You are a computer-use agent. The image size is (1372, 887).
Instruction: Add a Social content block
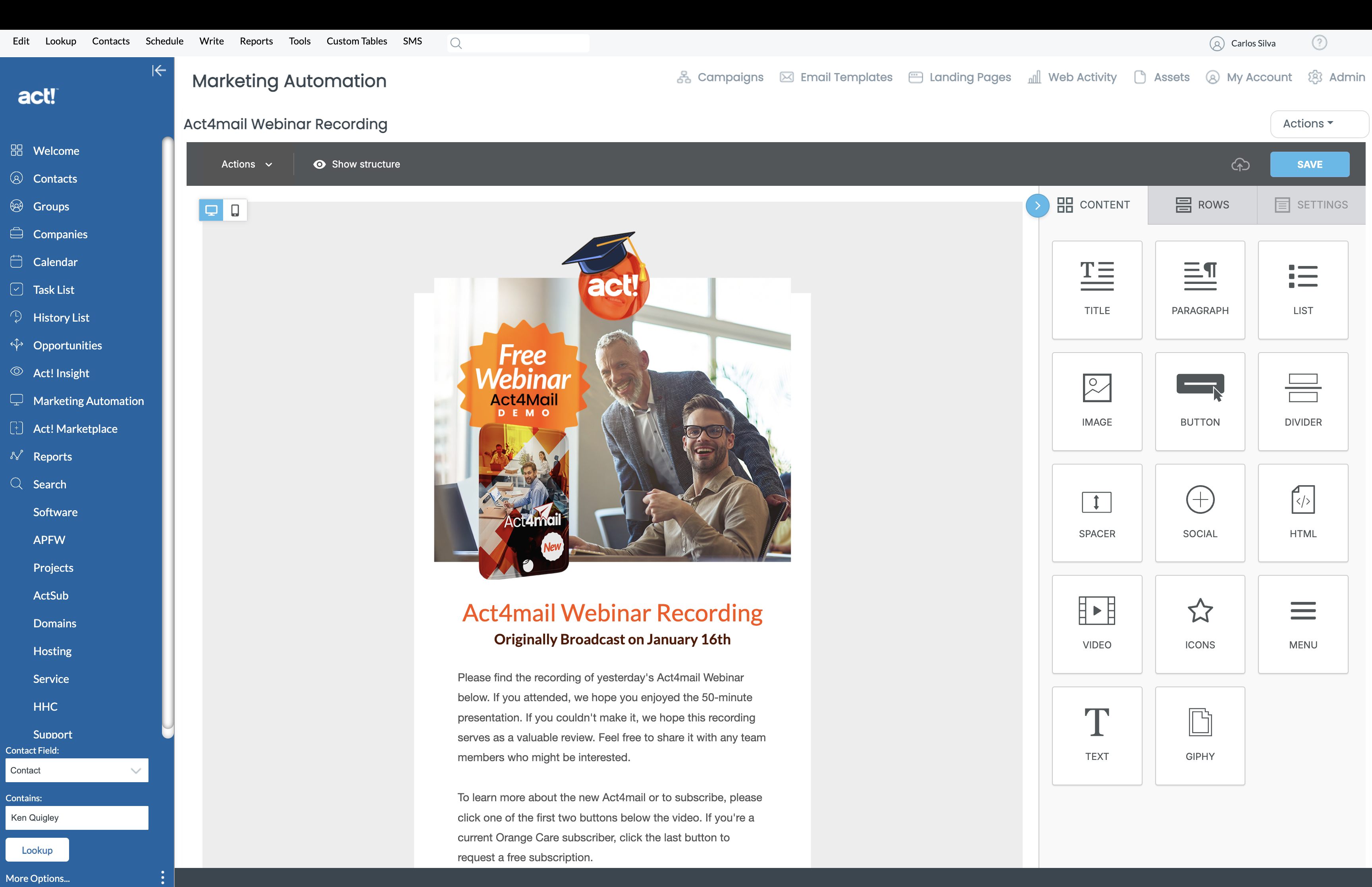[1199, 513]
